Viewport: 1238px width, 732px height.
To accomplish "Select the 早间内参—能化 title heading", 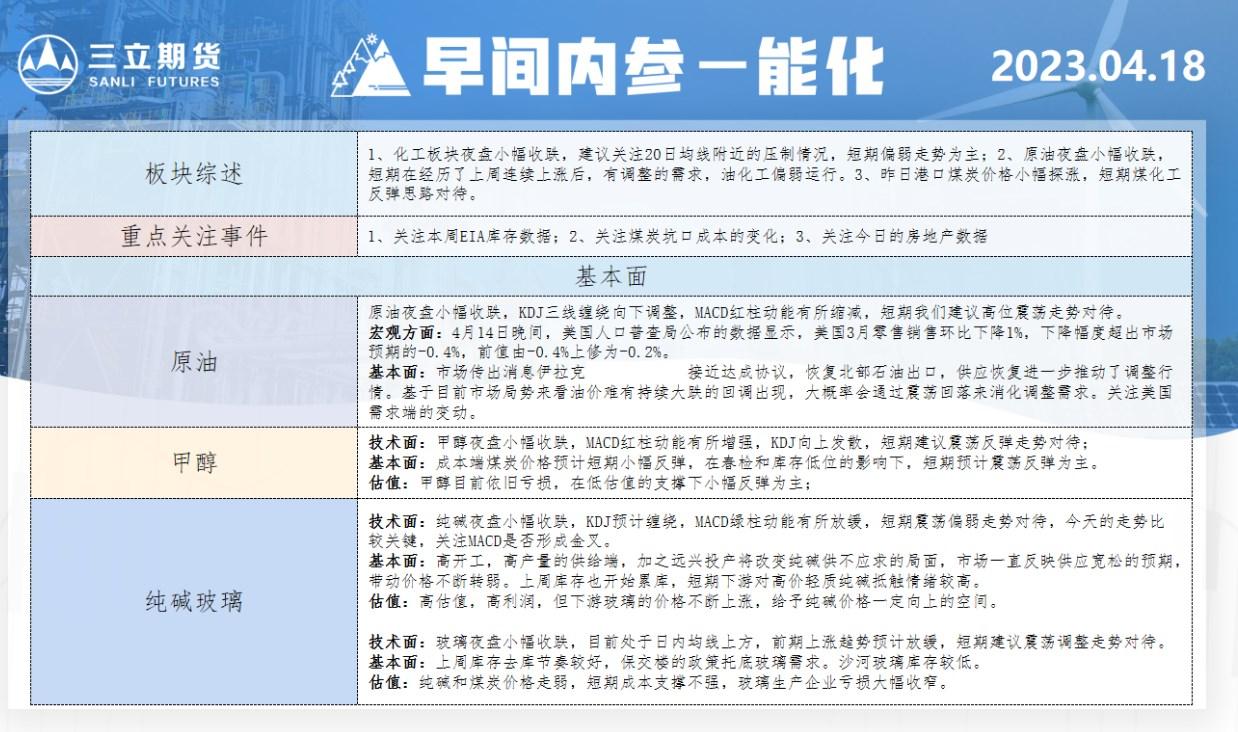I will click(x=652, y=68).
